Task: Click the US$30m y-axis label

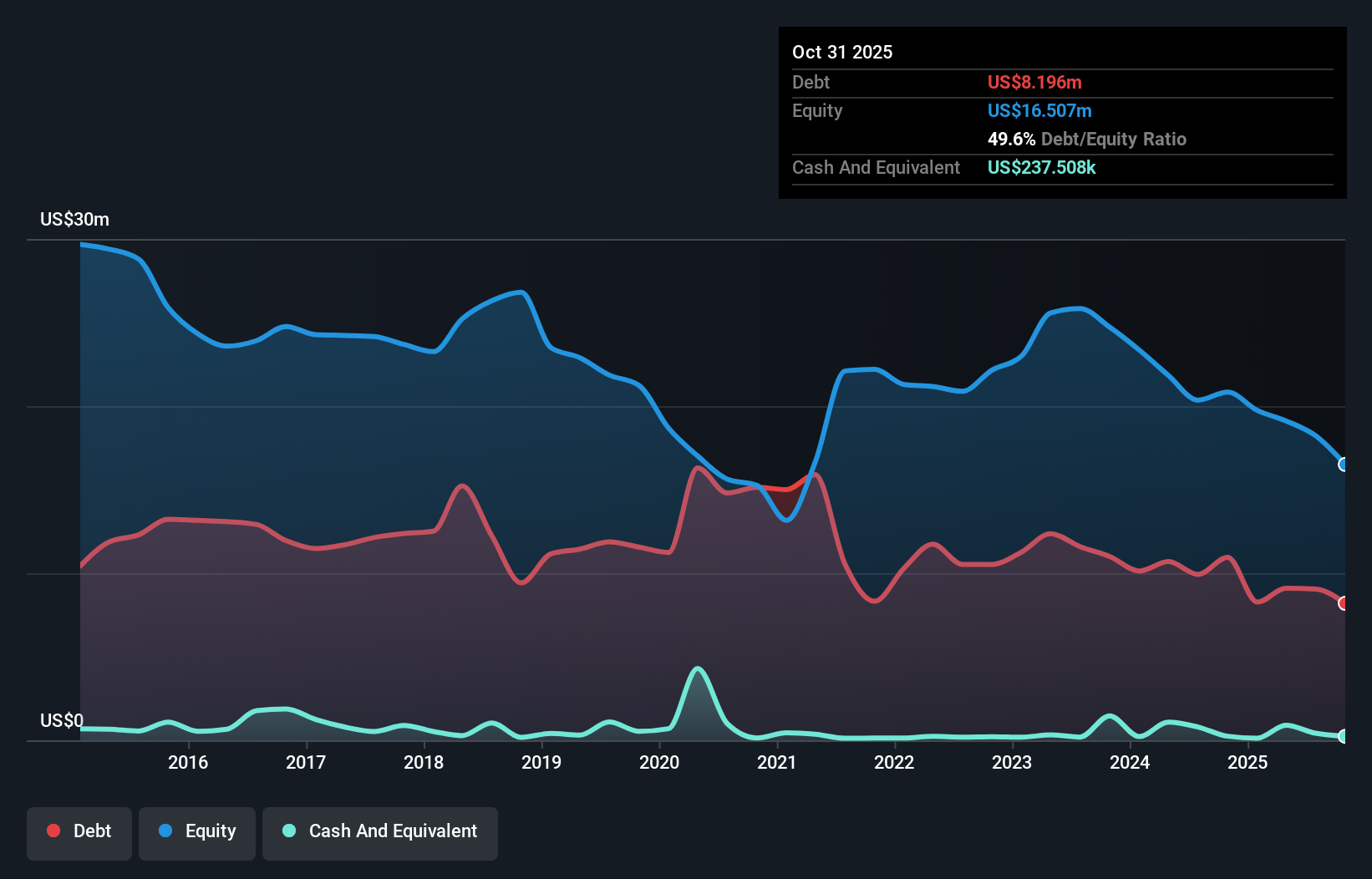Action: (74, 219)
